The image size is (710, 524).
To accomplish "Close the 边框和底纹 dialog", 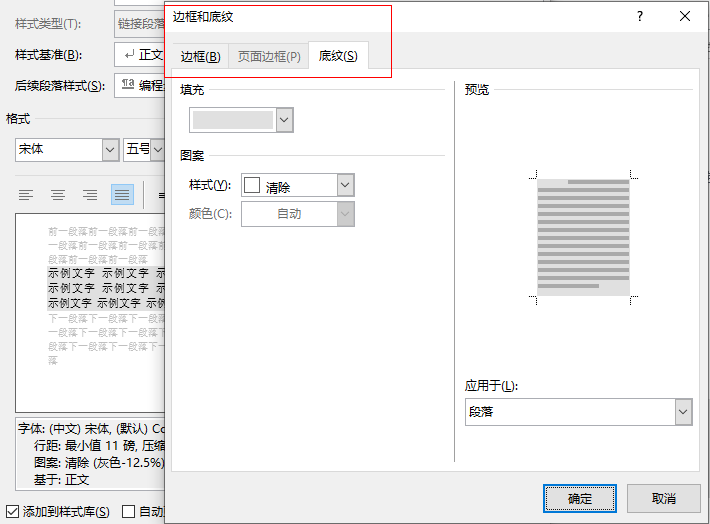I will (685, 17).
